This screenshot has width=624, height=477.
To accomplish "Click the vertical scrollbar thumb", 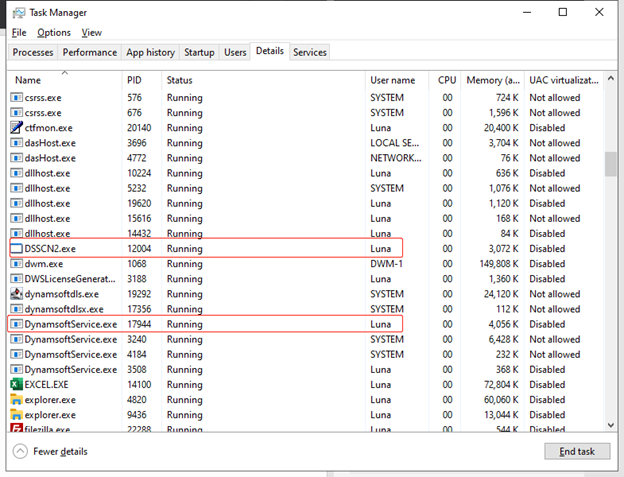I will [x=612, y=163].
